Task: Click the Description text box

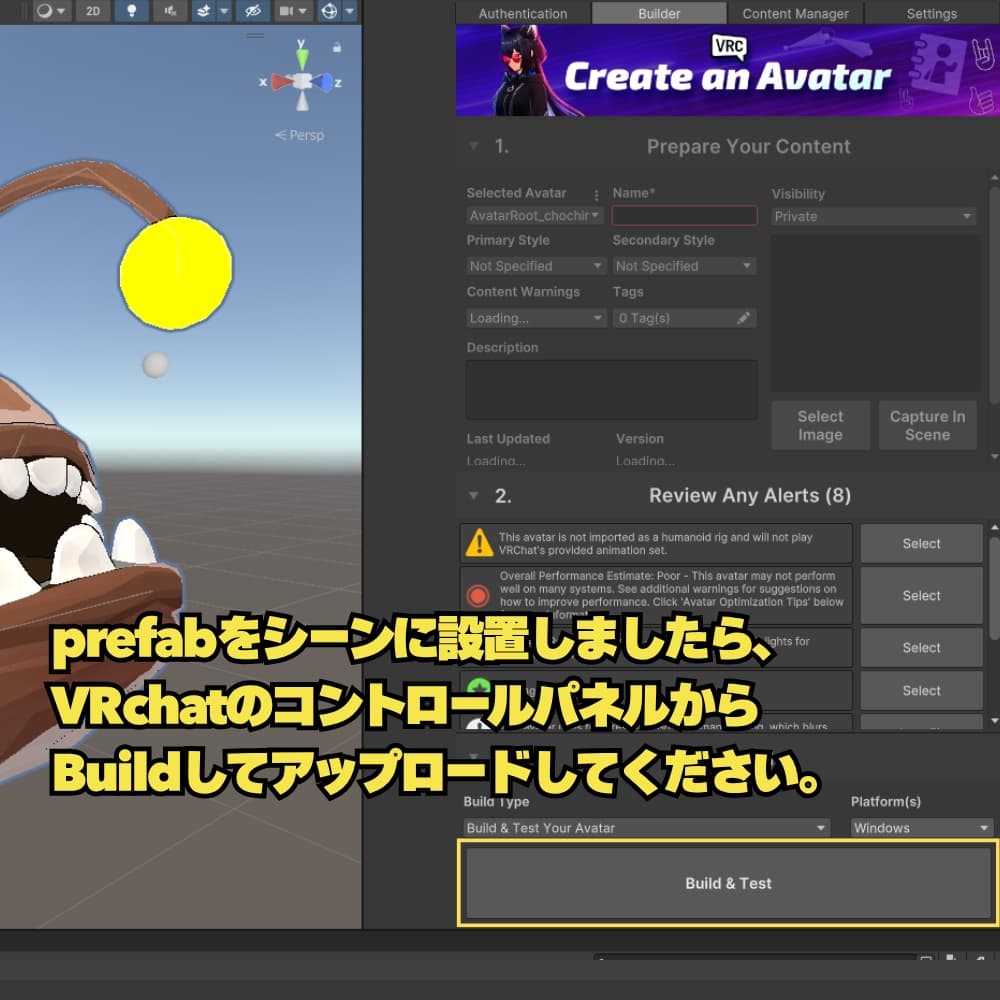Action: point(612,389)
